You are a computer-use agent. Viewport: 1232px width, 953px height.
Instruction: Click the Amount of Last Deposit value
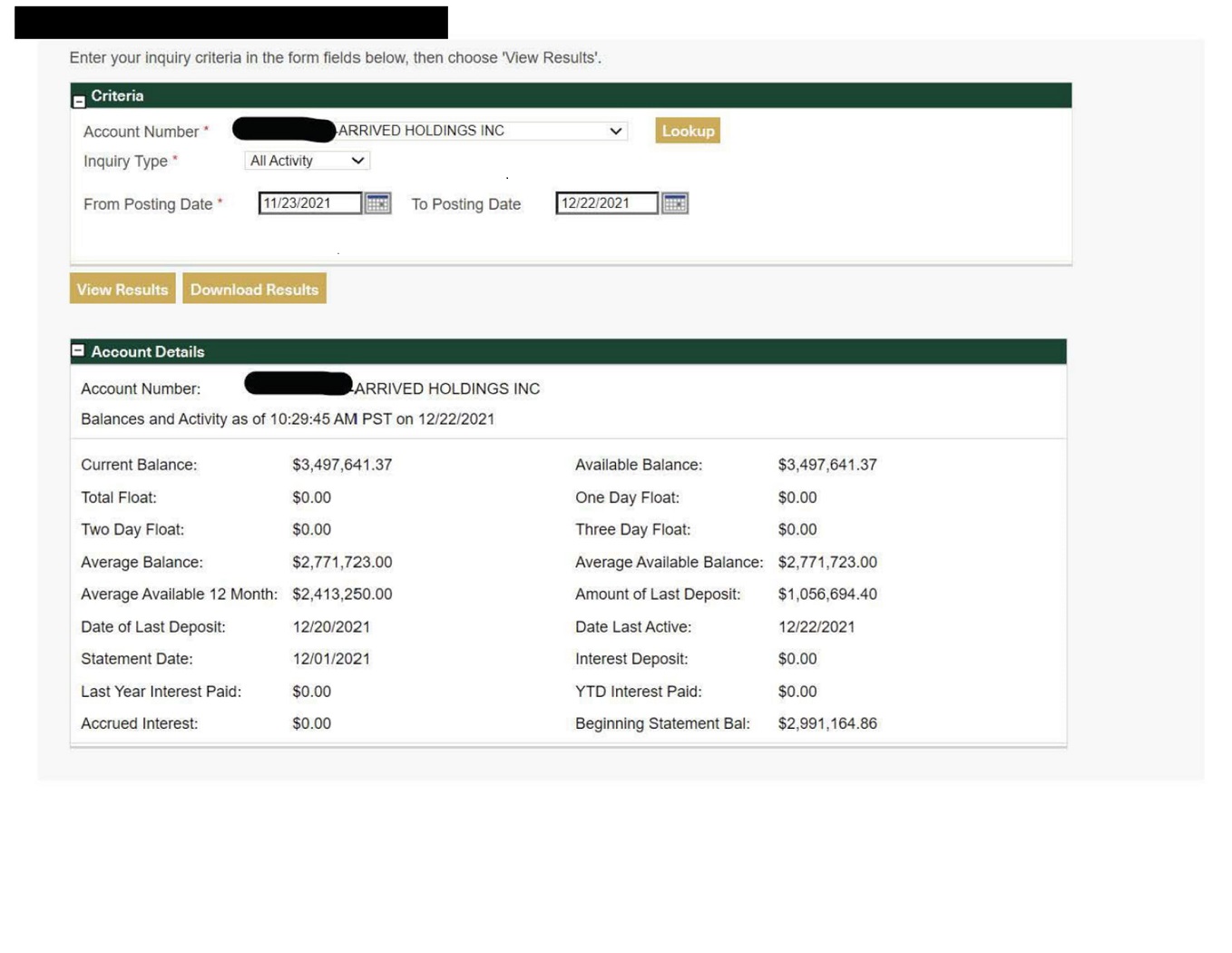click(826, 594)
